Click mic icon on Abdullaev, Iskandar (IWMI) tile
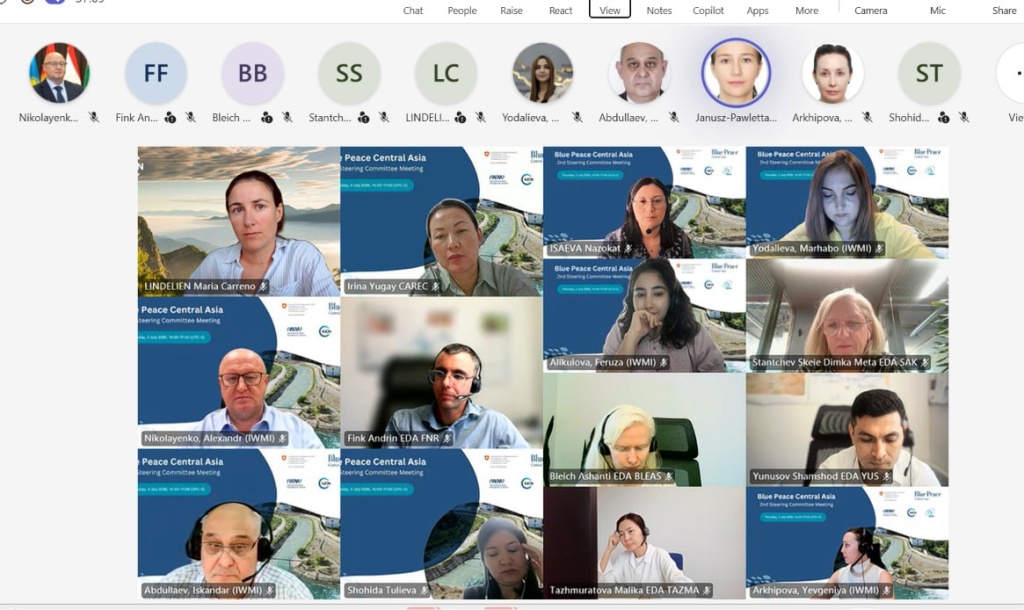The width and height of the screenshot is (1024, 610). pos(270,590)
